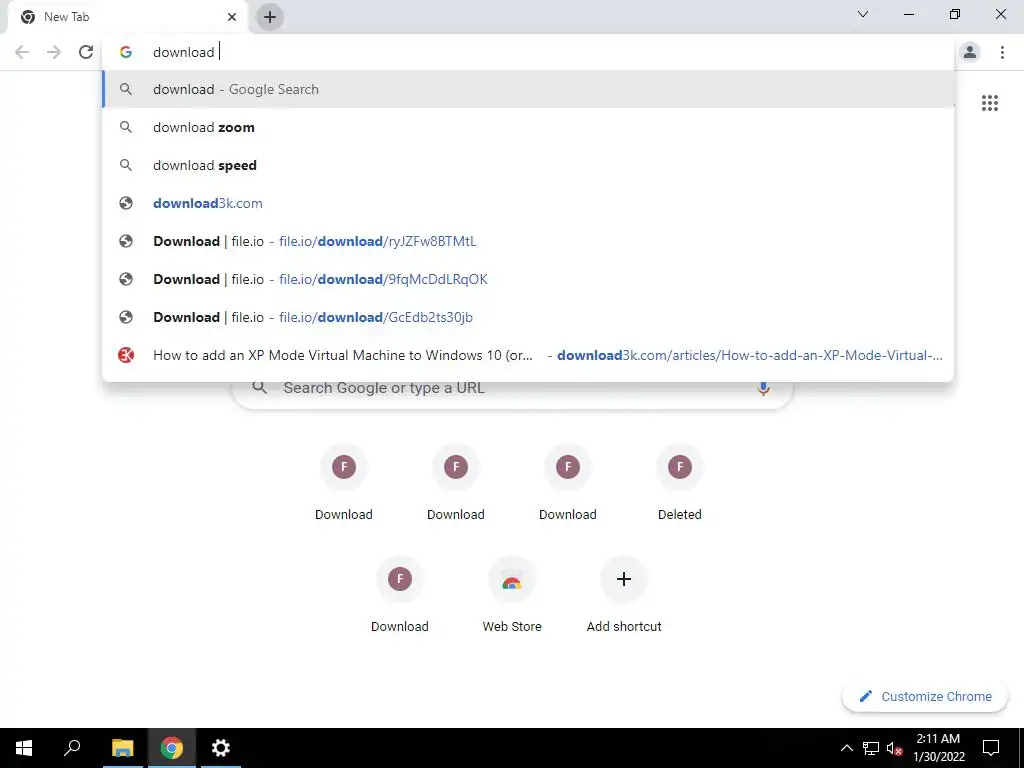Open File Explorer from the taskbar
Screen dimensions: 1024x768
tap(122, 748)
